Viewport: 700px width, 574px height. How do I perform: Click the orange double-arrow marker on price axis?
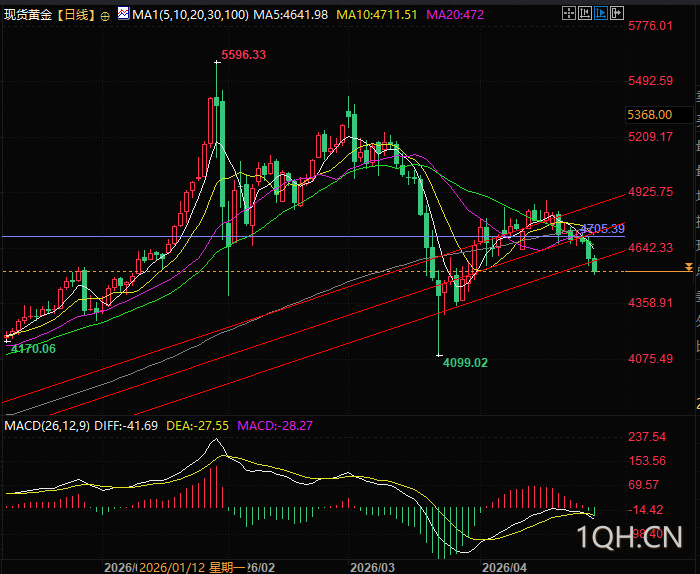tap(688, 267)
